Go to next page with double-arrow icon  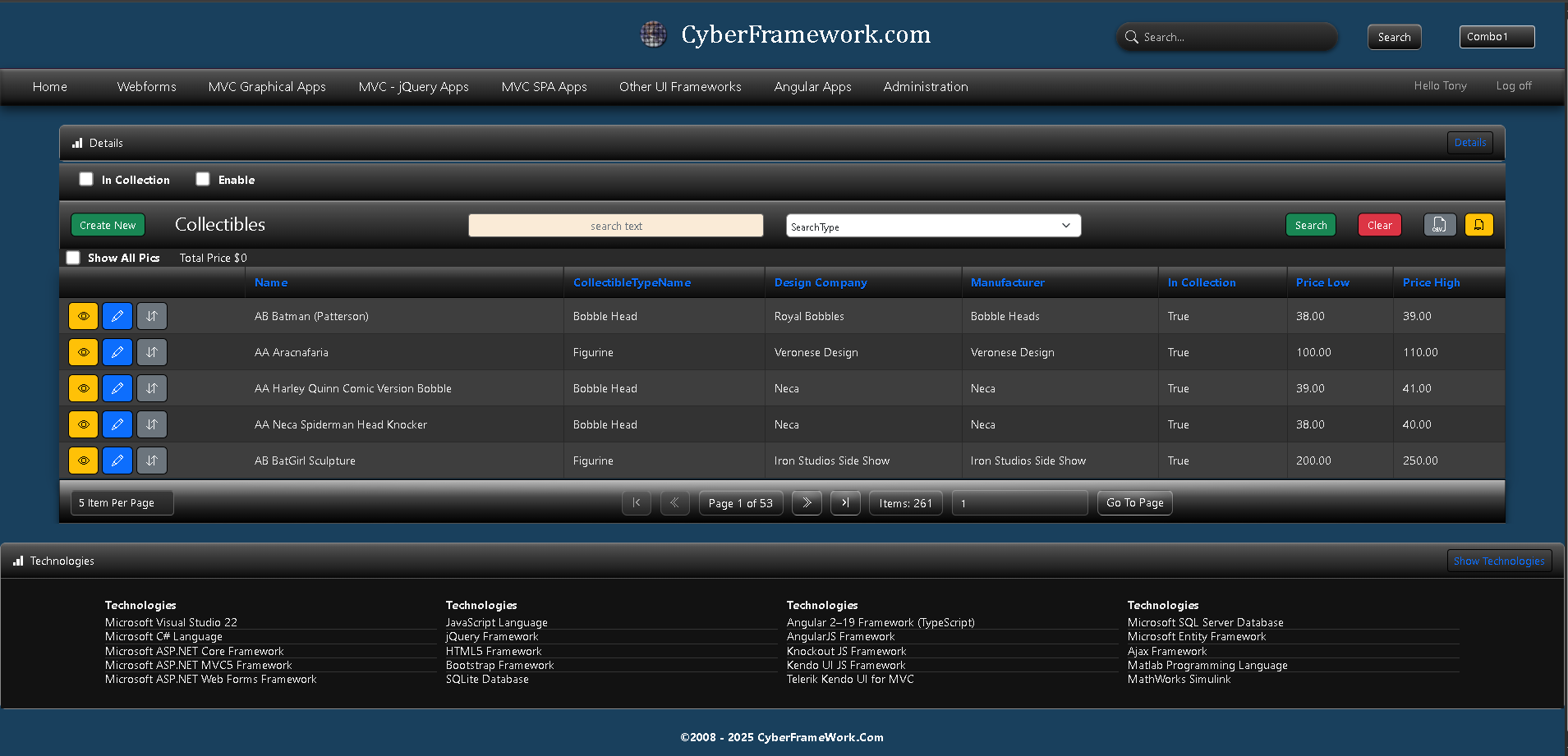pos(806,502)
